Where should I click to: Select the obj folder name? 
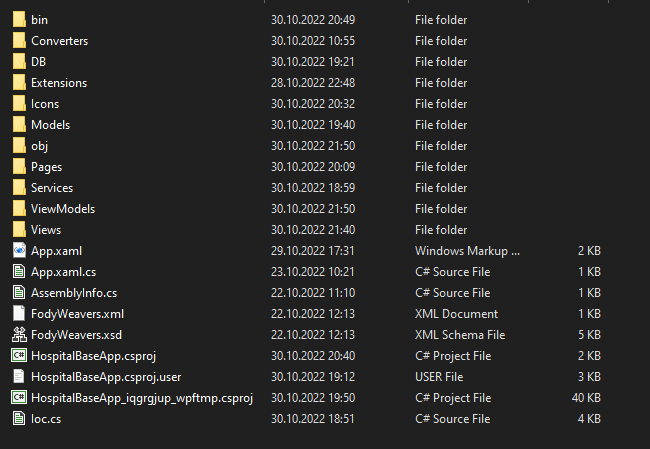(39, 146)
